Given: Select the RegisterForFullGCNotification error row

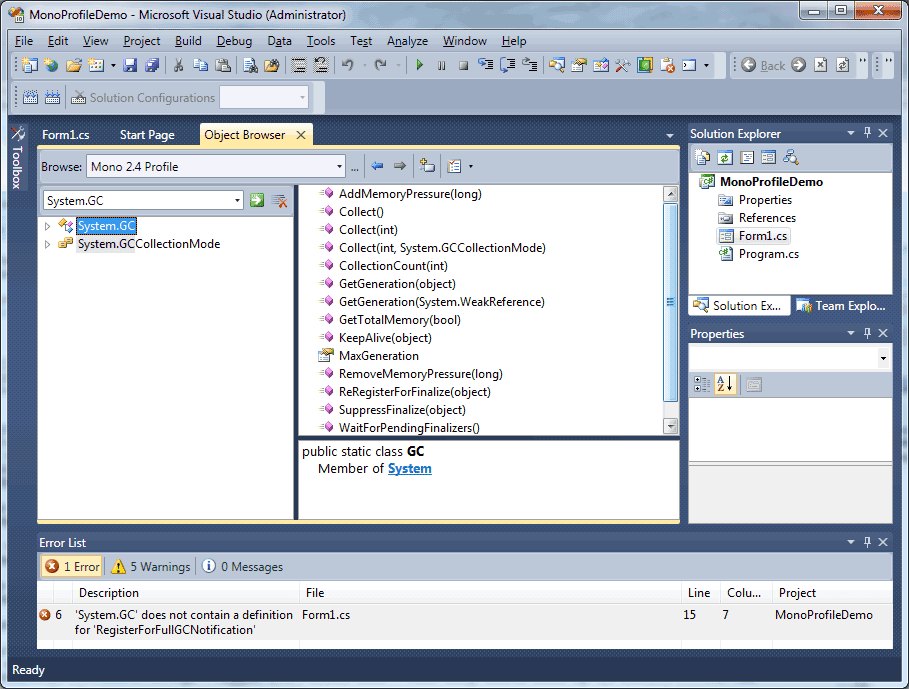Looking at the screenshot, I should [x=464, y=622].
